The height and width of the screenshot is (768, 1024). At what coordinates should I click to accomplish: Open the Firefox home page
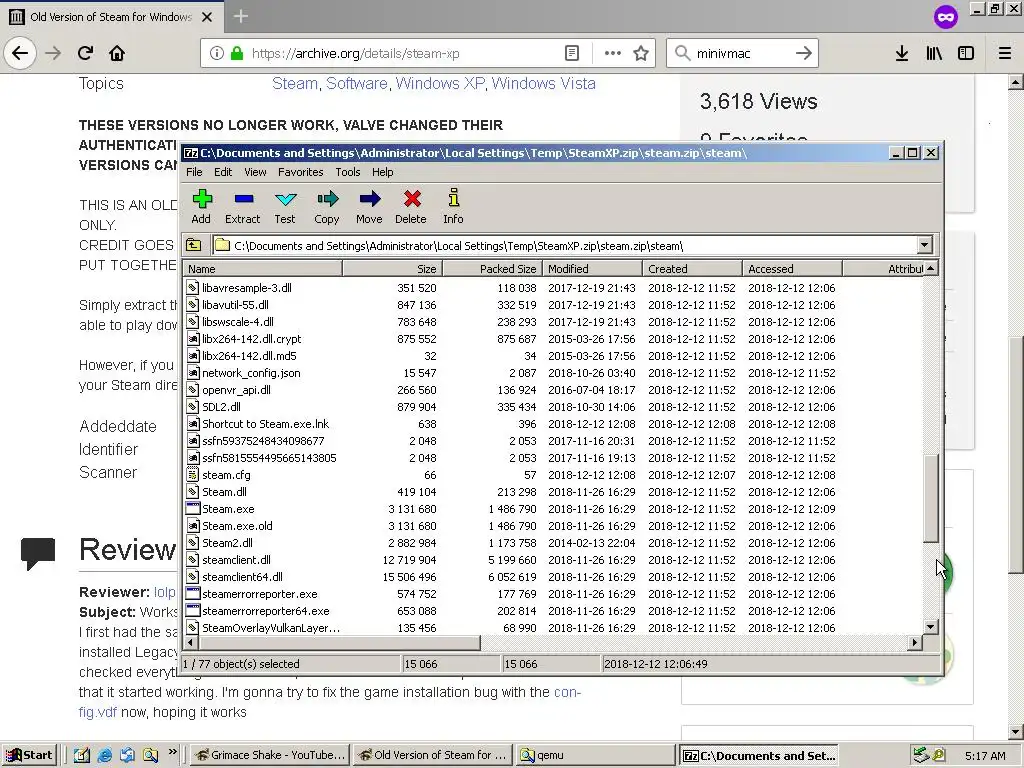click(x=117, y=53)
